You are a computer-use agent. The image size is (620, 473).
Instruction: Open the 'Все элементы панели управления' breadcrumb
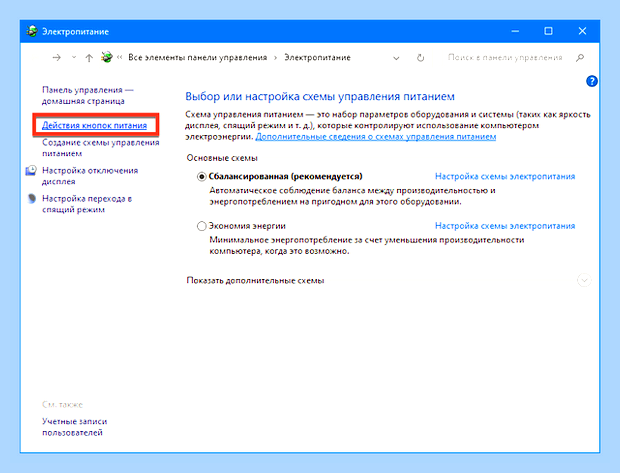(x=198, y=58)
